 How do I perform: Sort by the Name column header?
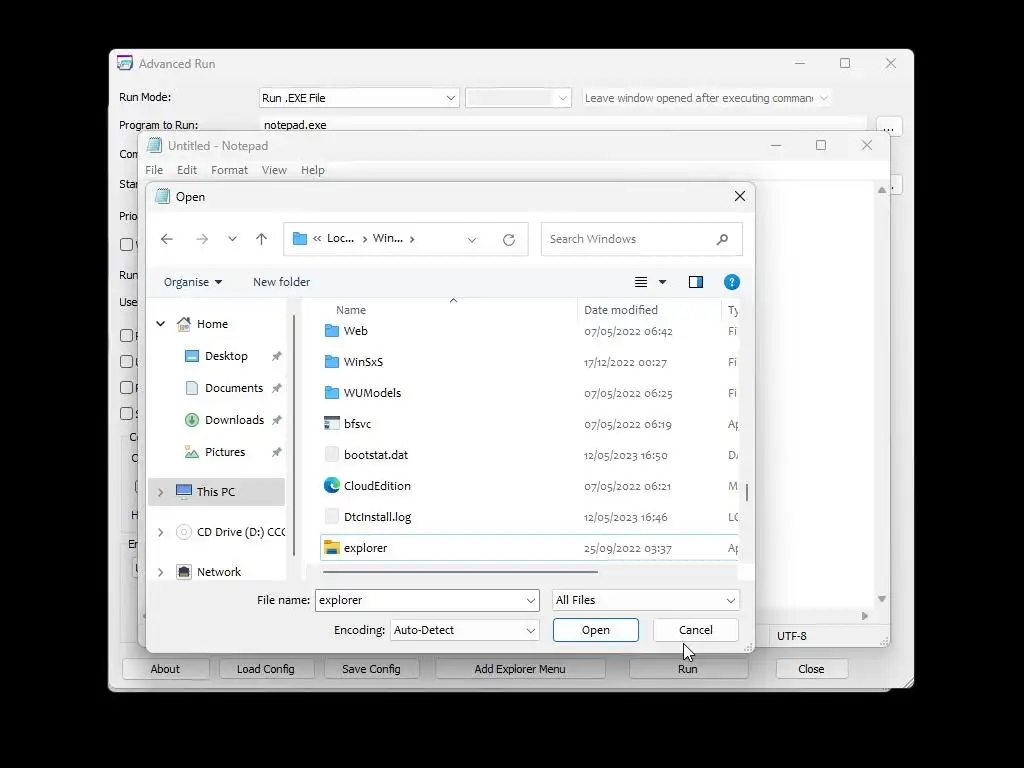351,310
